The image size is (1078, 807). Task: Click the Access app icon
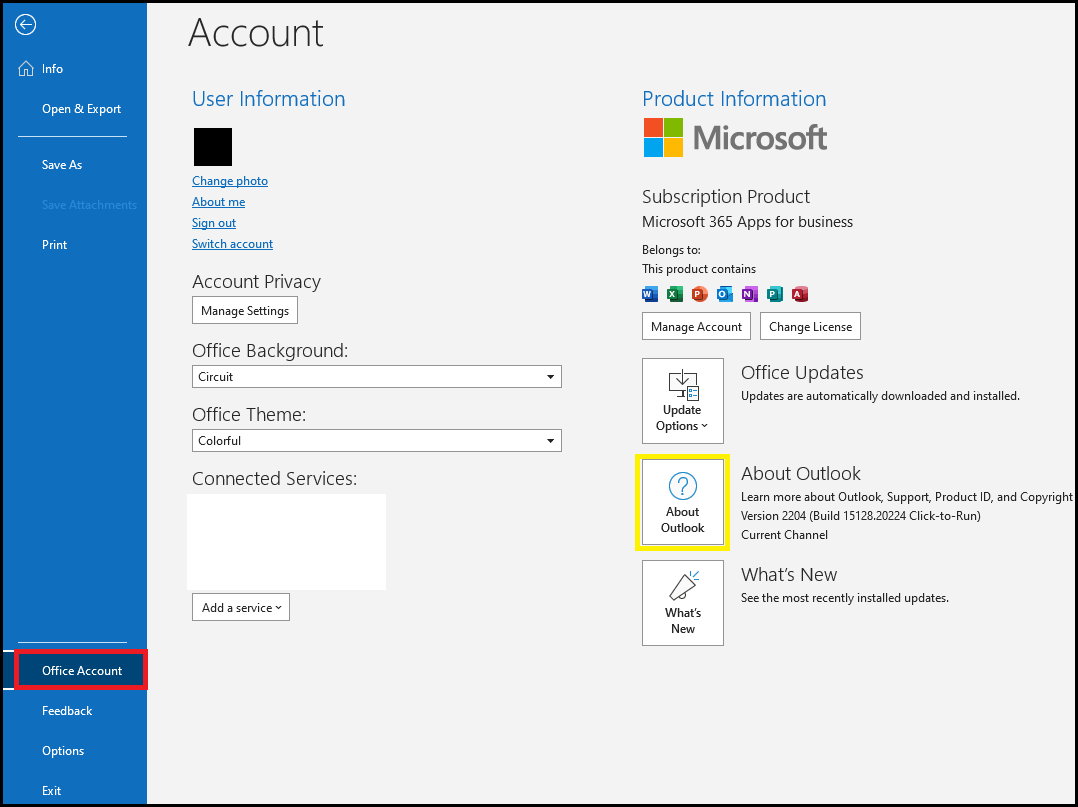[x=800, y=294]
